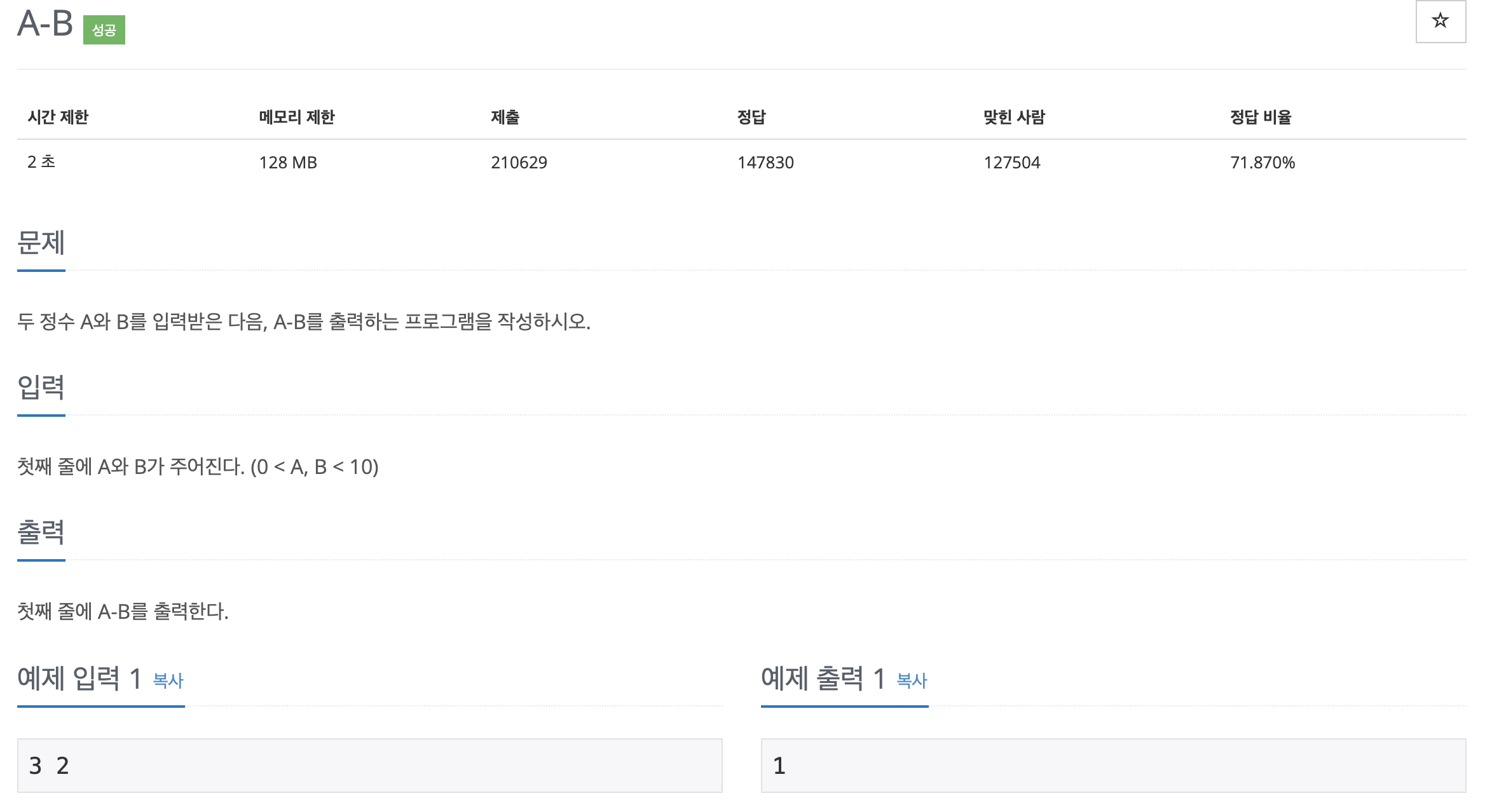Click the 시간 제한 column header
Viewport: 1485px width, 812px height.
(58, 117)
